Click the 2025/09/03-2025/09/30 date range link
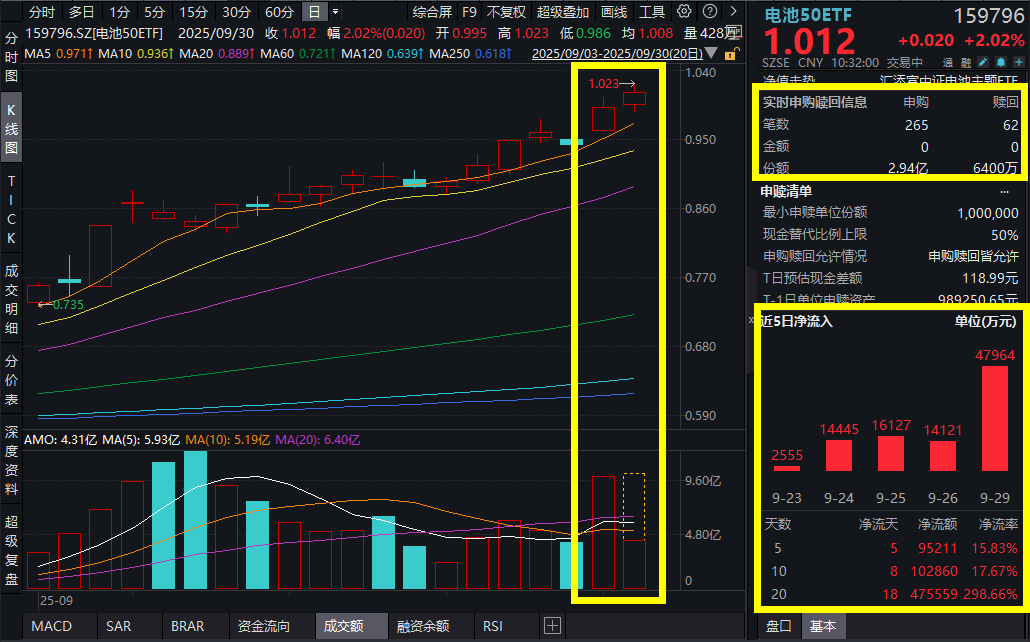1030x642 pixels. pyautogui.click(x=614, y=51)
